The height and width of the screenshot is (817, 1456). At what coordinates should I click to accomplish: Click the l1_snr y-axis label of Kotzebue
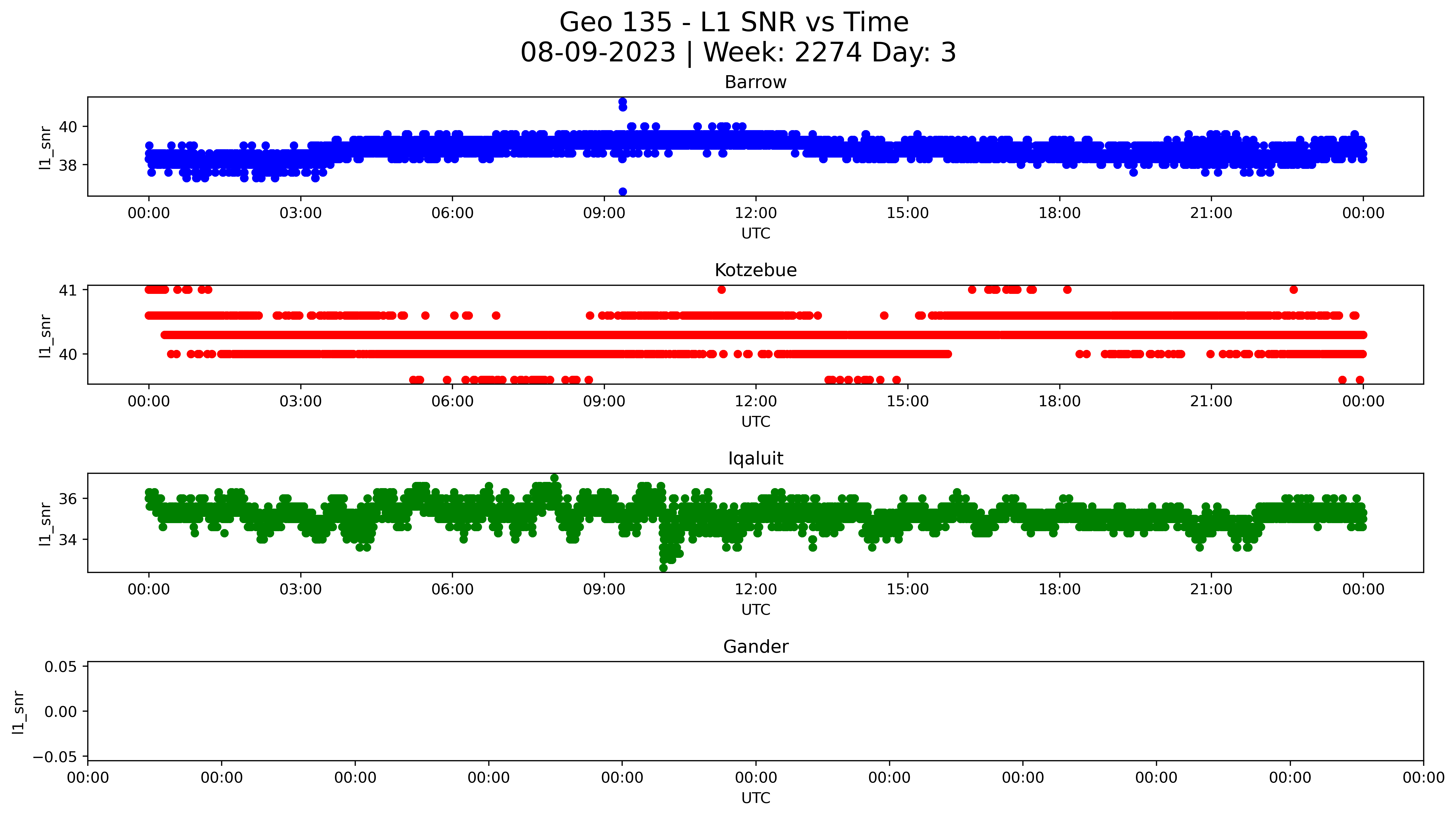(x=45, y=335)
